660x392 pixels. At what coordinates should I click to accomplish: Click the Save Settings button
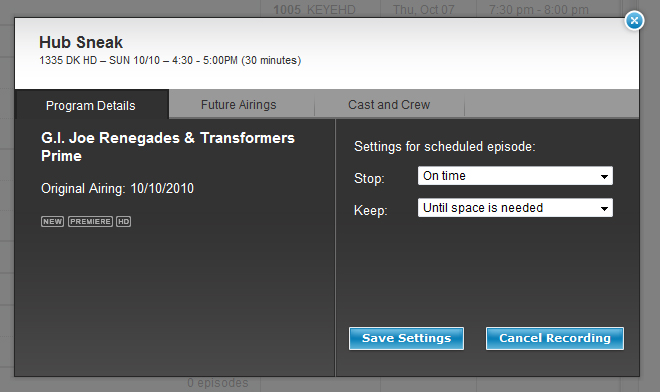tap(406, 338)
